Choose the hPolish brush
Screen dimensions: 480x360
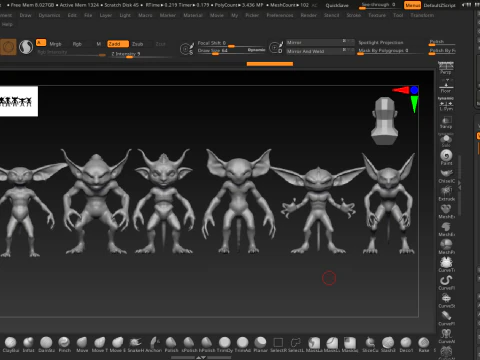tap(207, 345)
